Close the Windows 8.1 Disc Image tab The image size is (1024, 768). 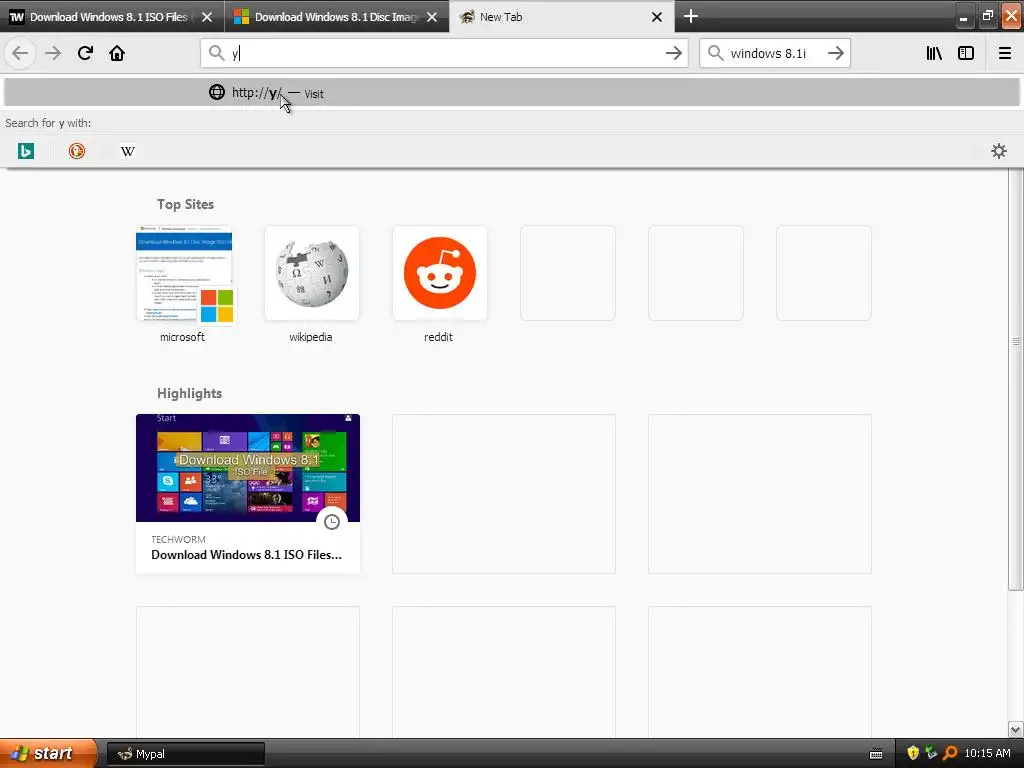pyautogui.click(x=432, y=17)
